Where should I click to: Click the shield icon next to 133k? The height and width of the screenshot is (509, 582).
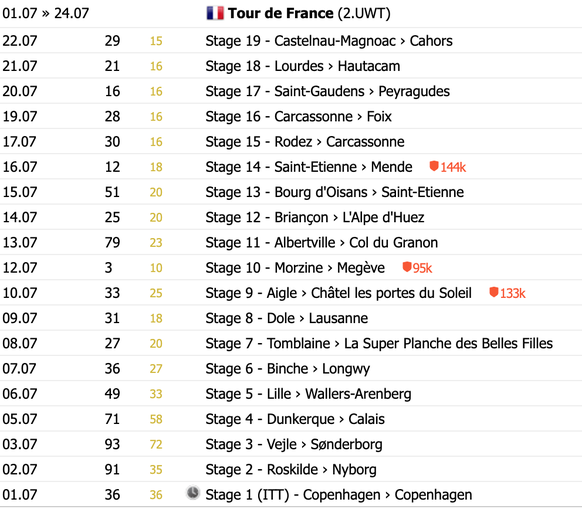pos(493,292)
